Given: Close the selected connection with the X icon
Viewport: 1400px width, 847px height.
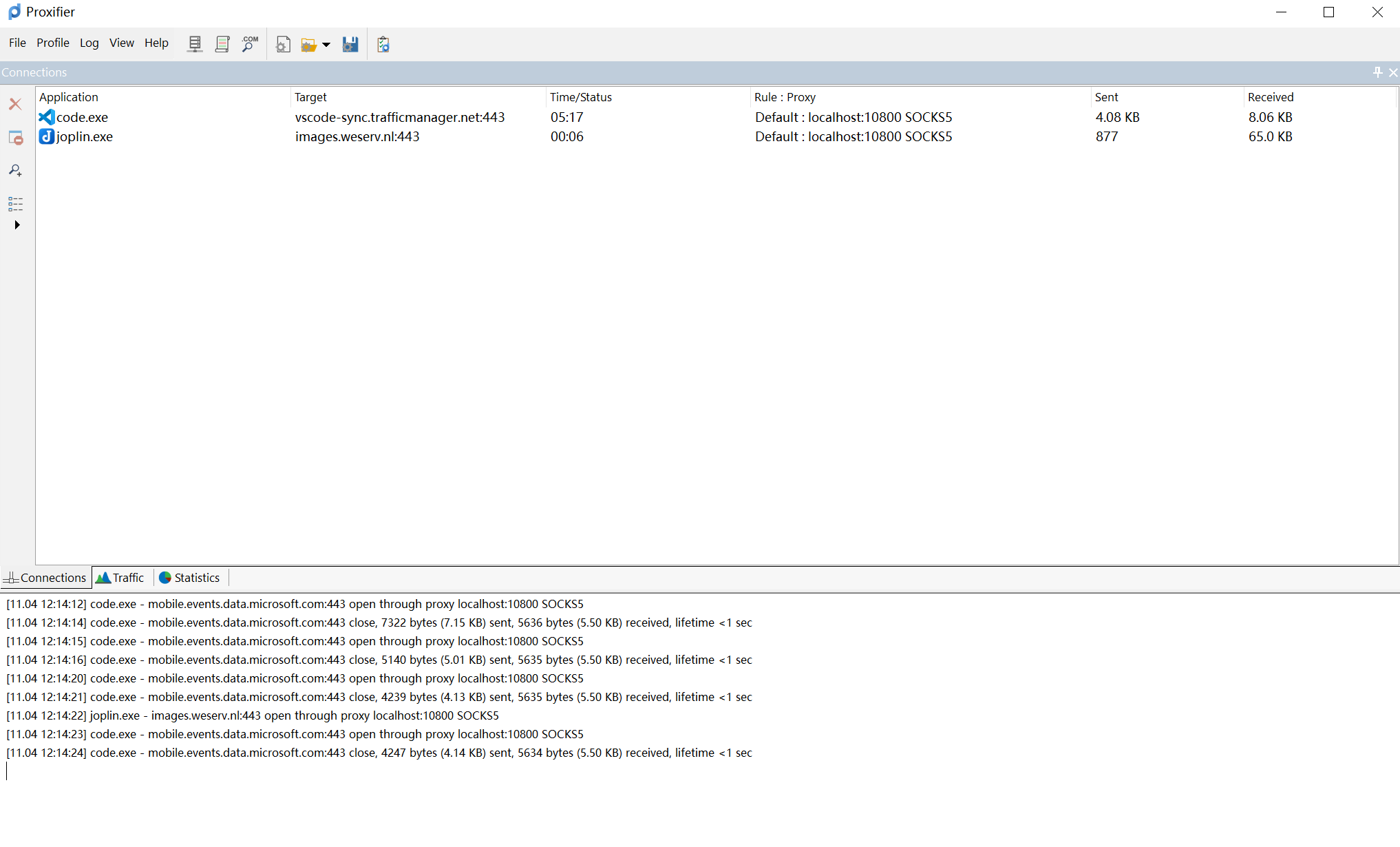Looking at the screenshot, I should click(14, 104).
